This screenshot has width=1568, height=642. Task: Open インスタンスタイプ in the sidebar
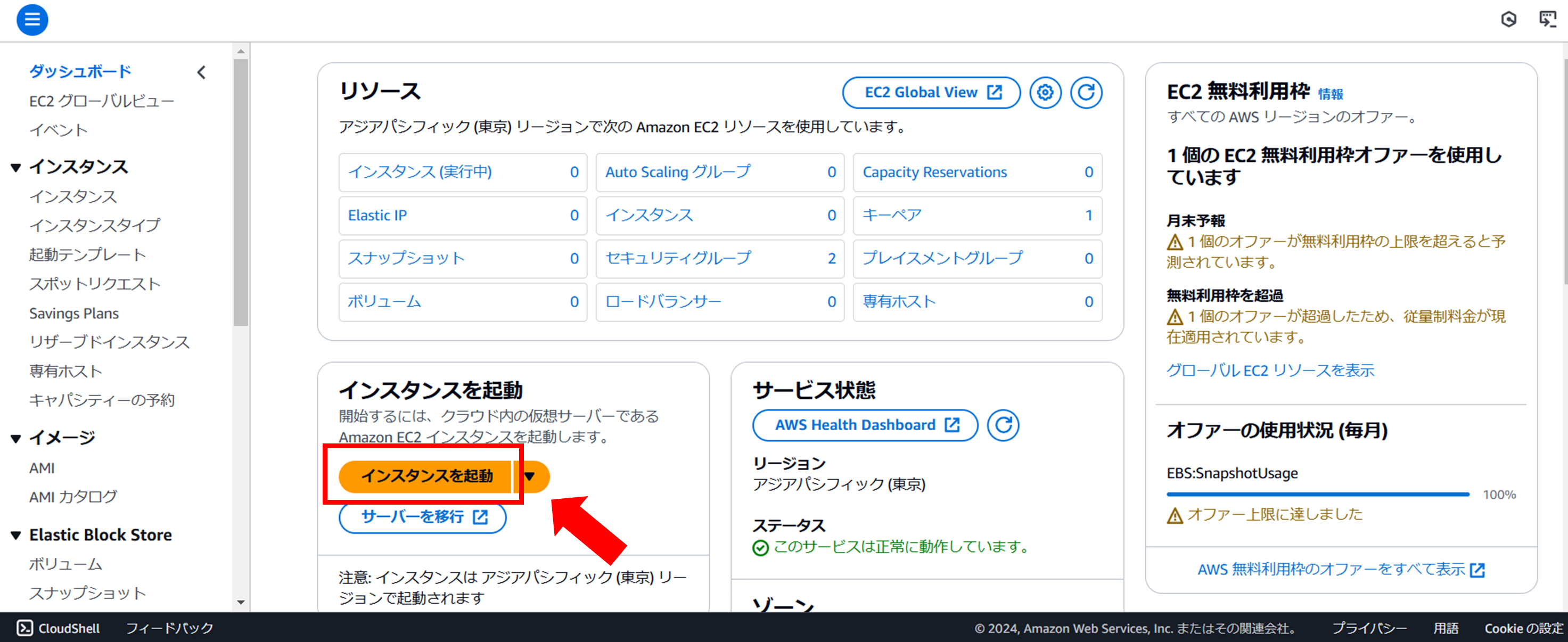click(95, 225)
